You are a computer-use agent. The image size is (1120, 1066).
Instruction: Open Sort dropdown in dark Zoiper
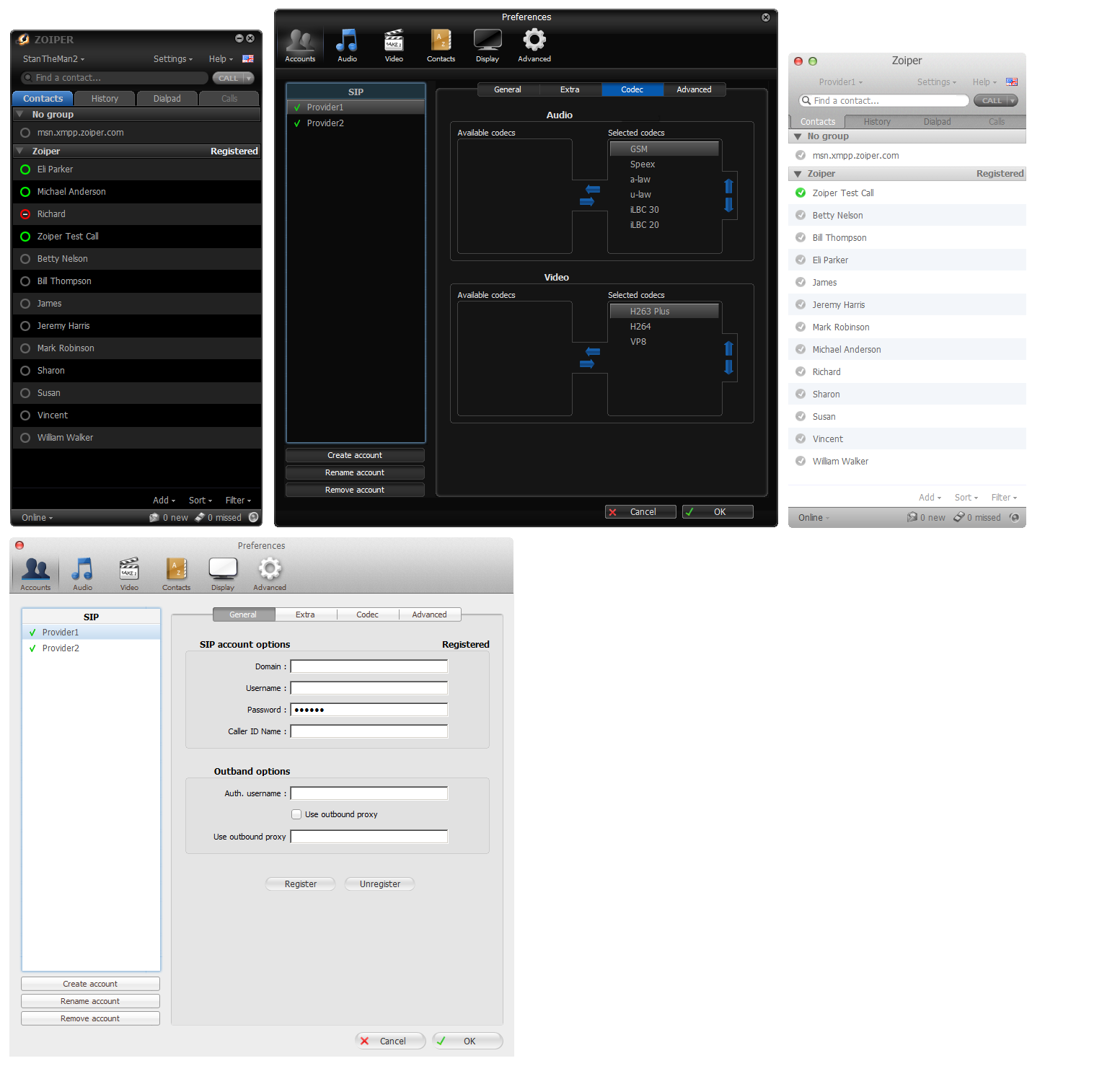click(200, 501)
